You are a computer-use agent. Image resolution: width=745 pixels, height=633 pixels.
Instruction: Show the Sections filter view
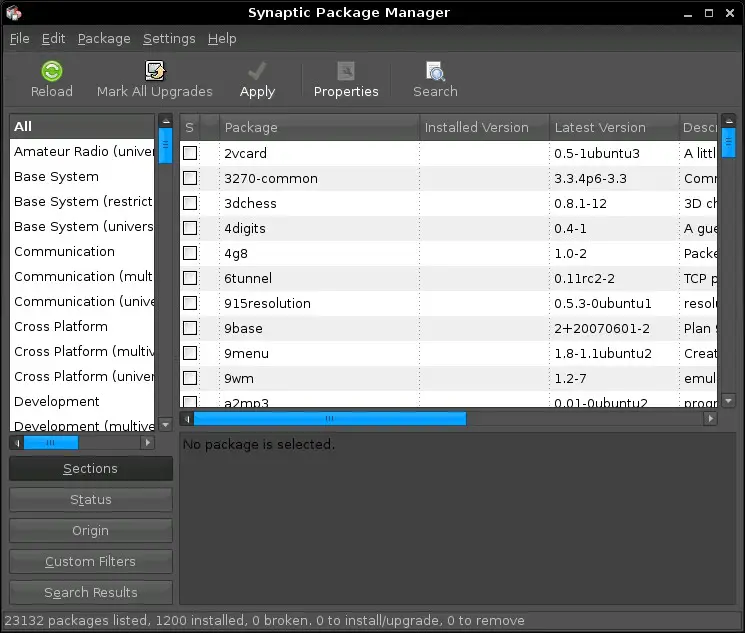coord(91,469)
